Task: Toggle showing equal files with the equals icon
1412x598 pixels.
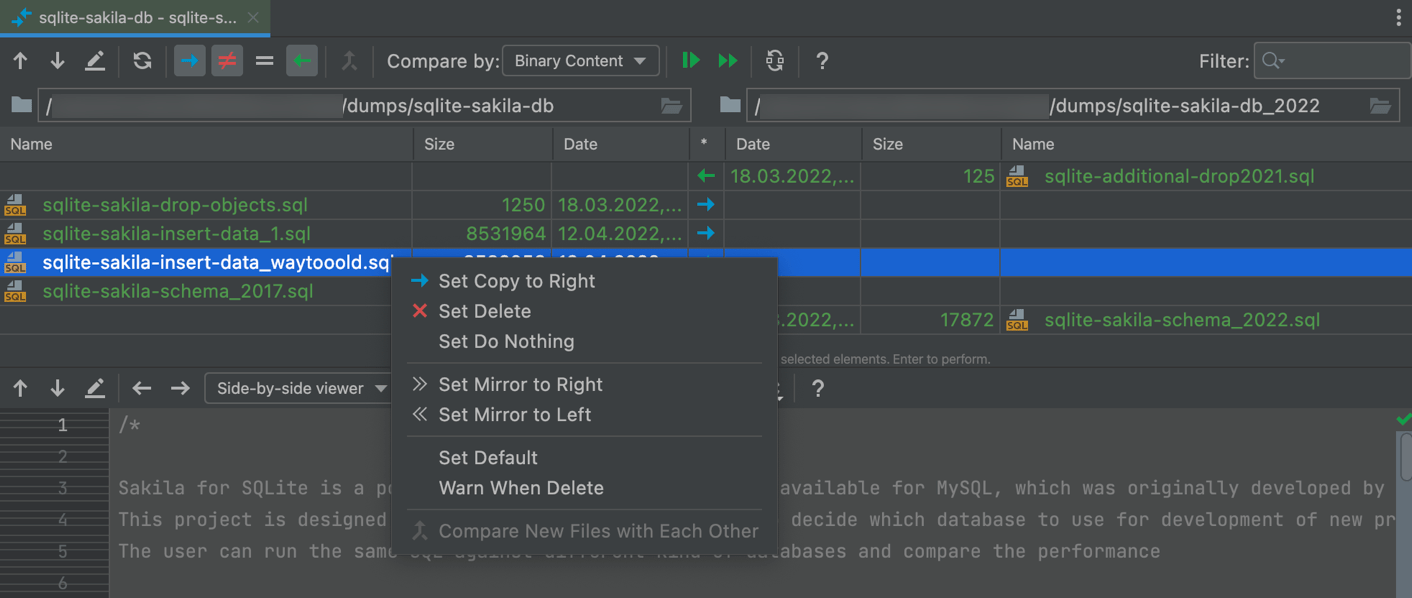Action: coord(264,60)
